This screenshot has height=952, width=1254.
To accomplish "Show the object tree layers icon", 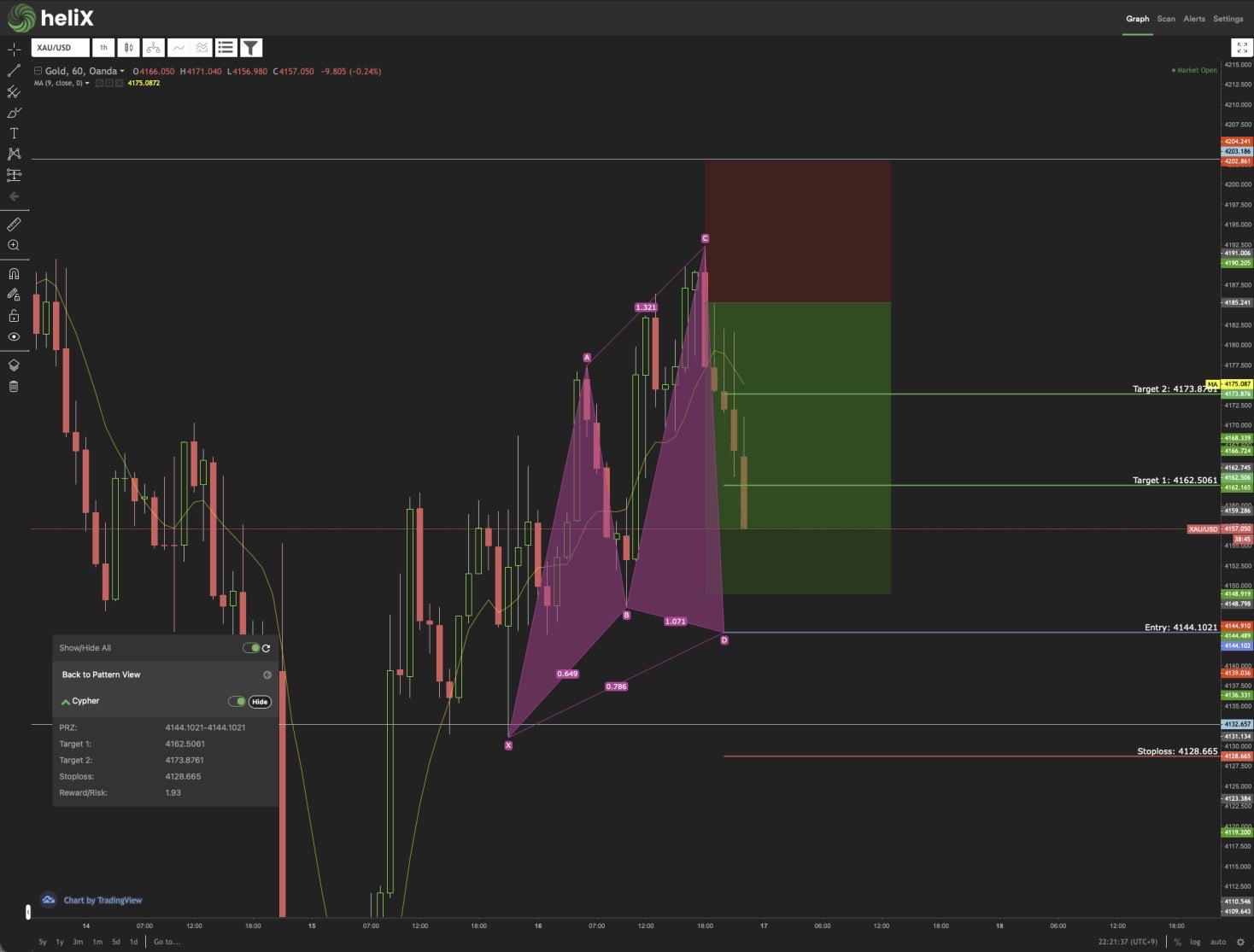I will tap(14, 365).
